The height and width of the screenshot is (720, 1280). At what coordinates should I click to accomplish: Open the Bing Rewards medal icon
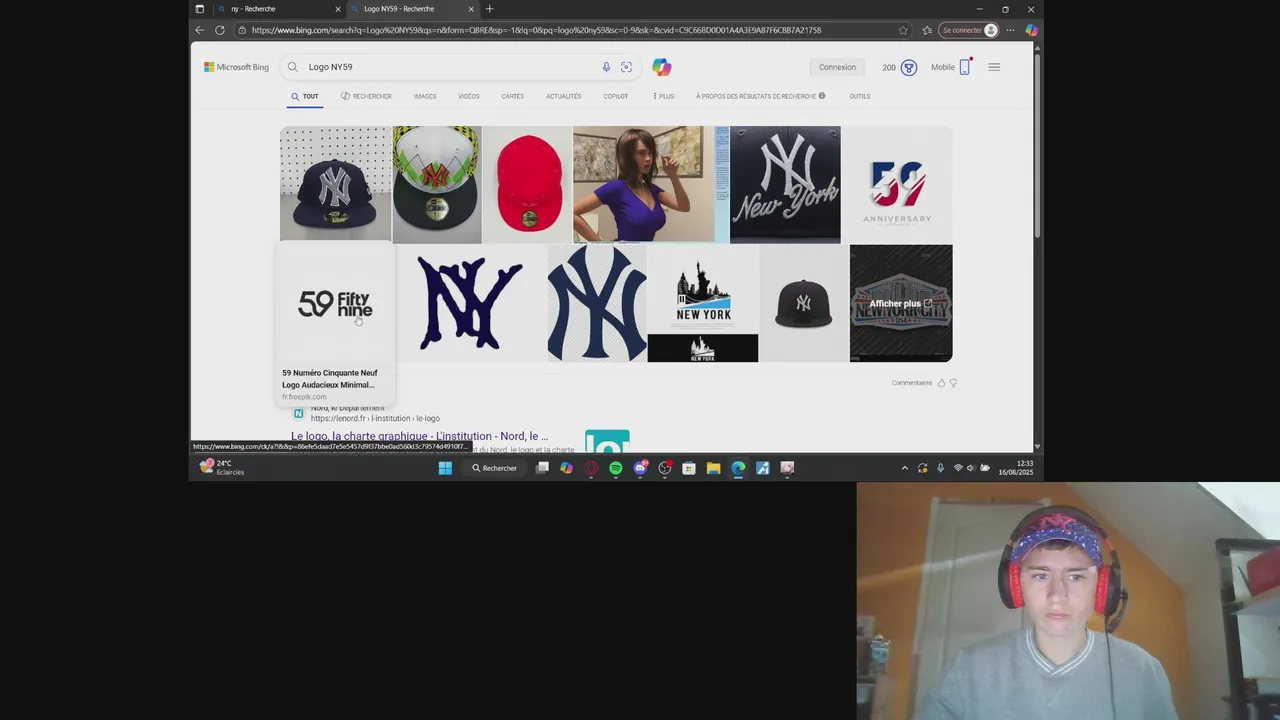908,67
